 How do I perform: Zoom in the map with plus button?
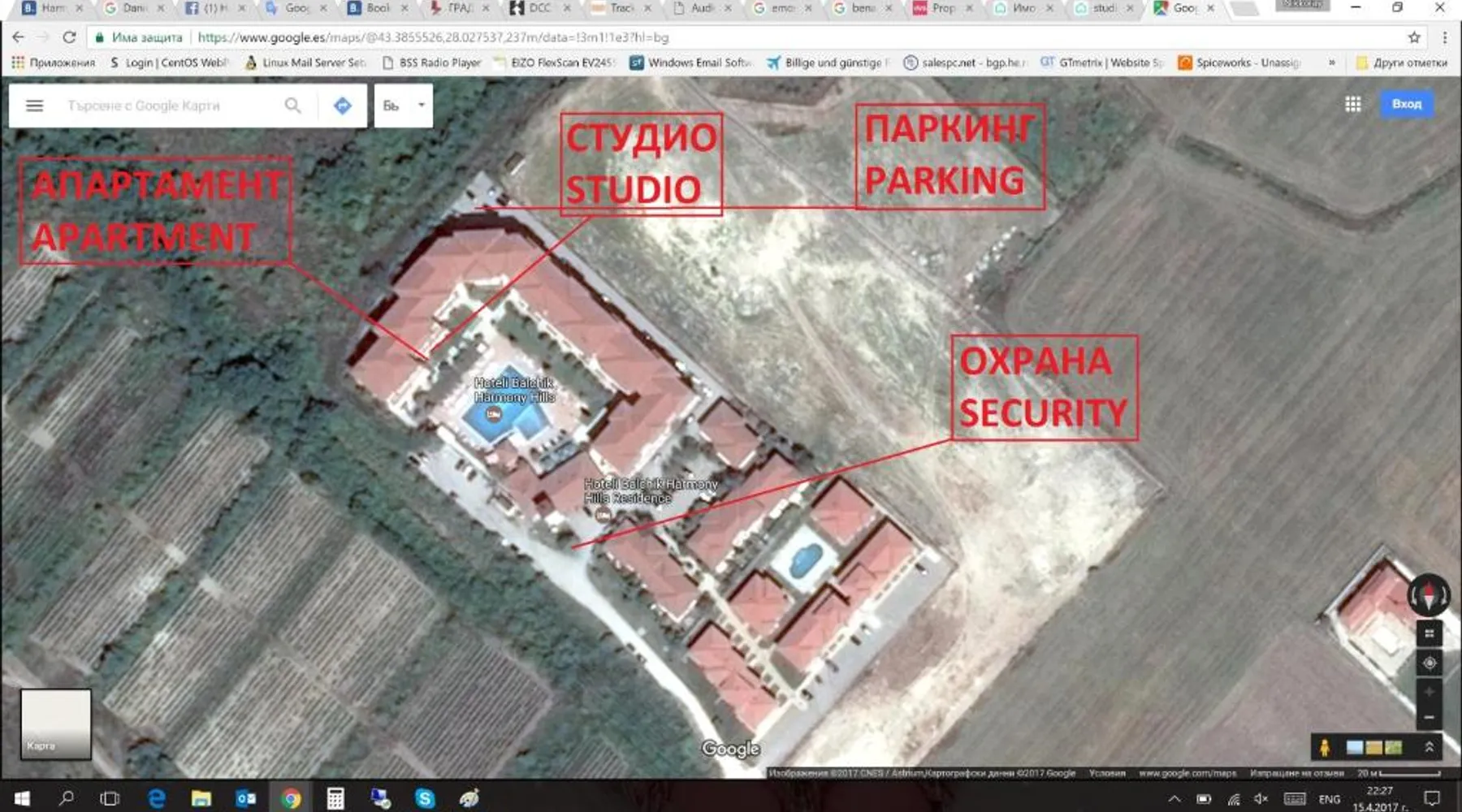[1429, 692]
